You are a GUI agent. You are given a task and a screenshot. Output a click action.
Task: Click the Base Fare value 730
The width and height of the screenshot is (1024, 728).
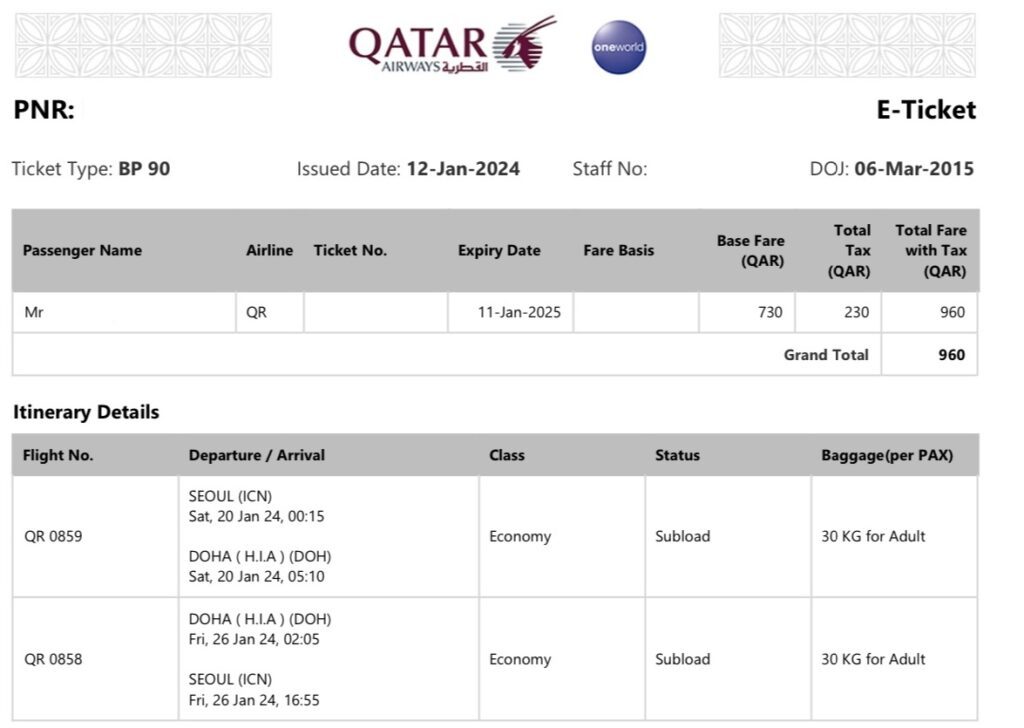[770, 312]
